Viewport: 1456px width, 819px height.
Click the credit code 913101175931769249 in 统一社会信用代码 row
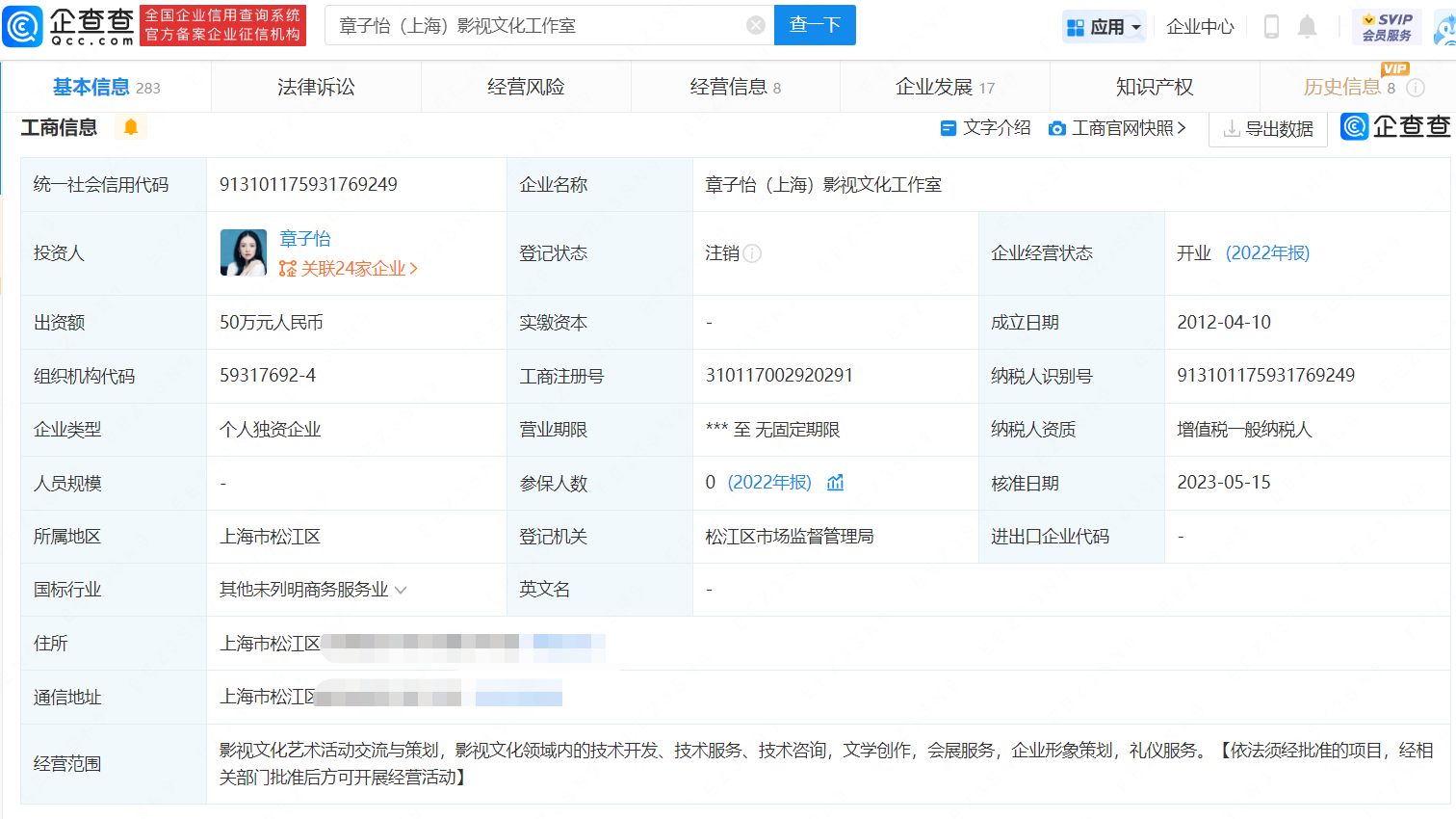point(308,184)
